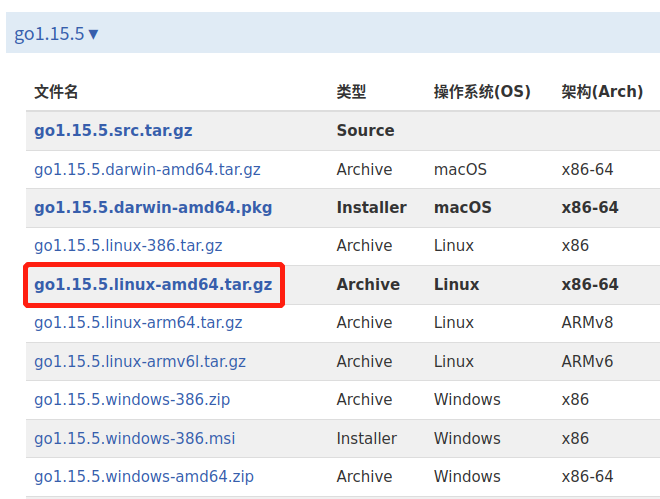Select macOS cell in darwin-amd64.tar.gz row
This screenshot has height=499, width=660.
pos(460,170)
